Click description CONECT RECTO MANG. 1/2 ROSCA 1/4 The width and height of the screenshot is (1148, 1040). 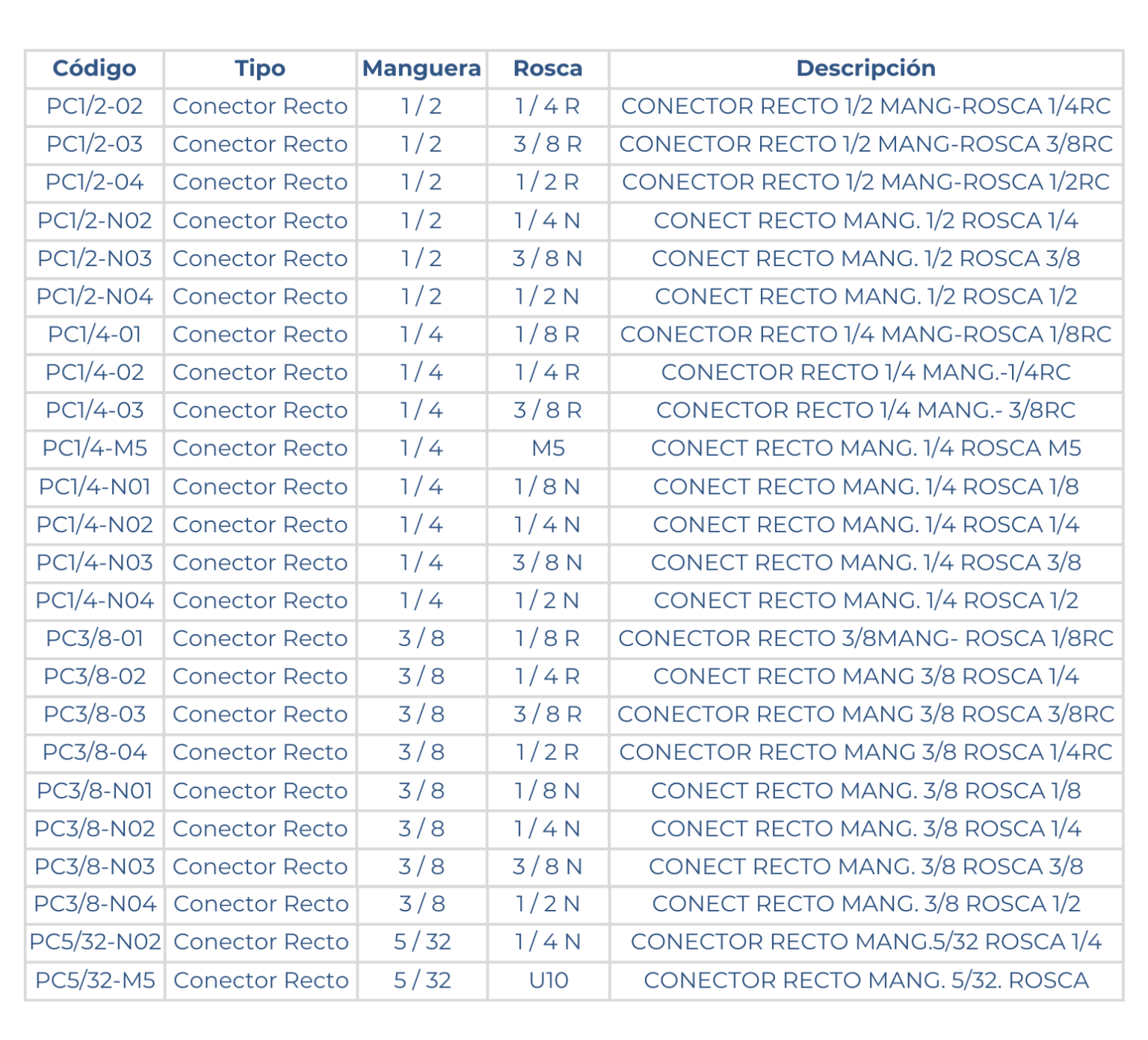(x=865, y=221)
